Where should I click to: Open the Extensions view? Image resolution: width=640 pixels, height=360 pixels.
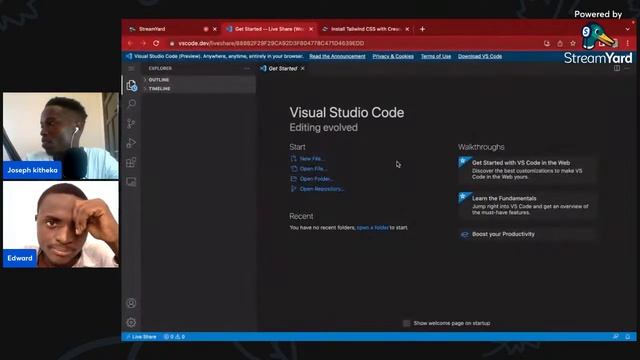point(131,162)
